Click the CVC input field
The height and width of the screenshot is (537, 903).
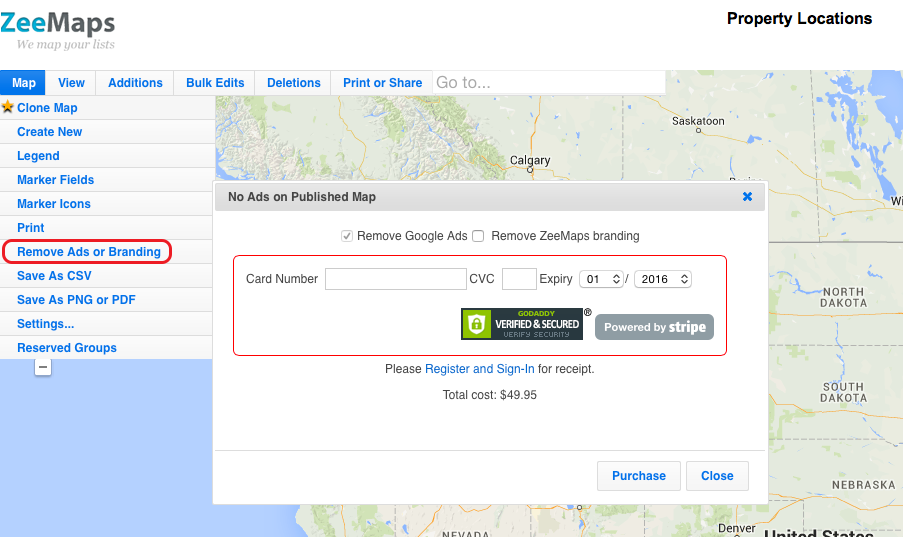click(519, 279)
